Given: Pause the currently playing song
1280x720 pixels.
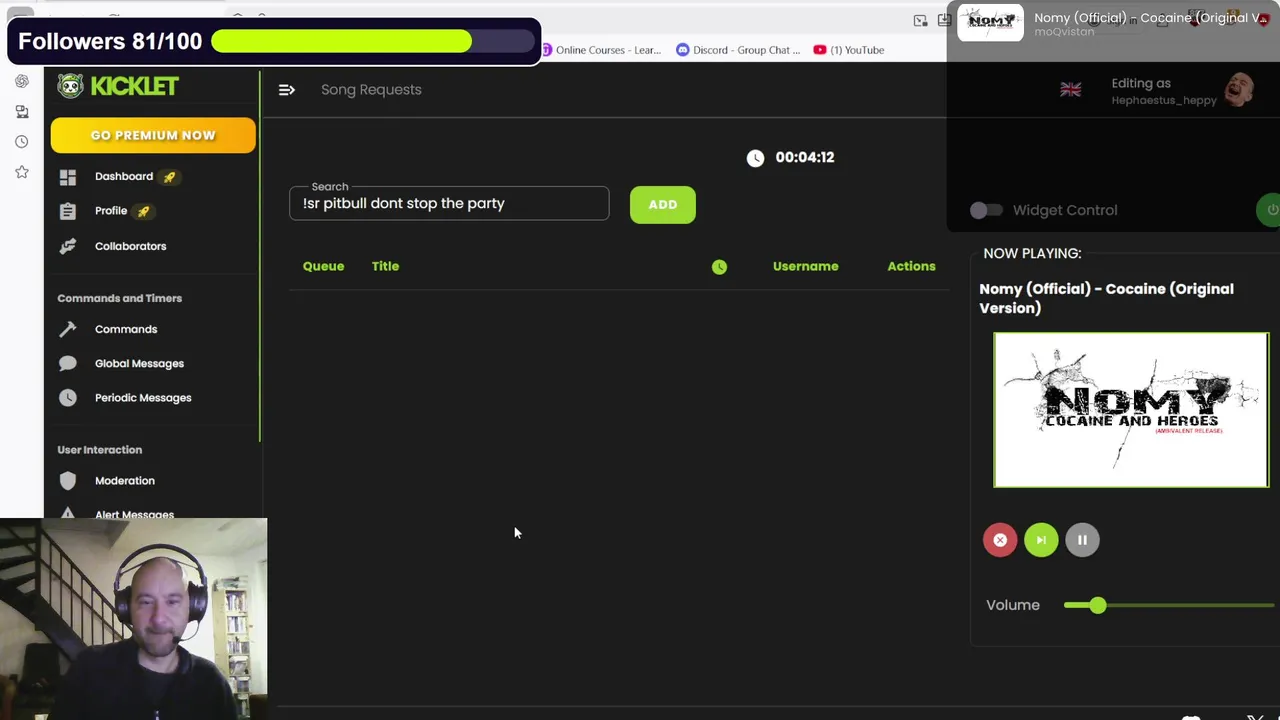Looking at the screenshot, I should (x=1082, y=540).
